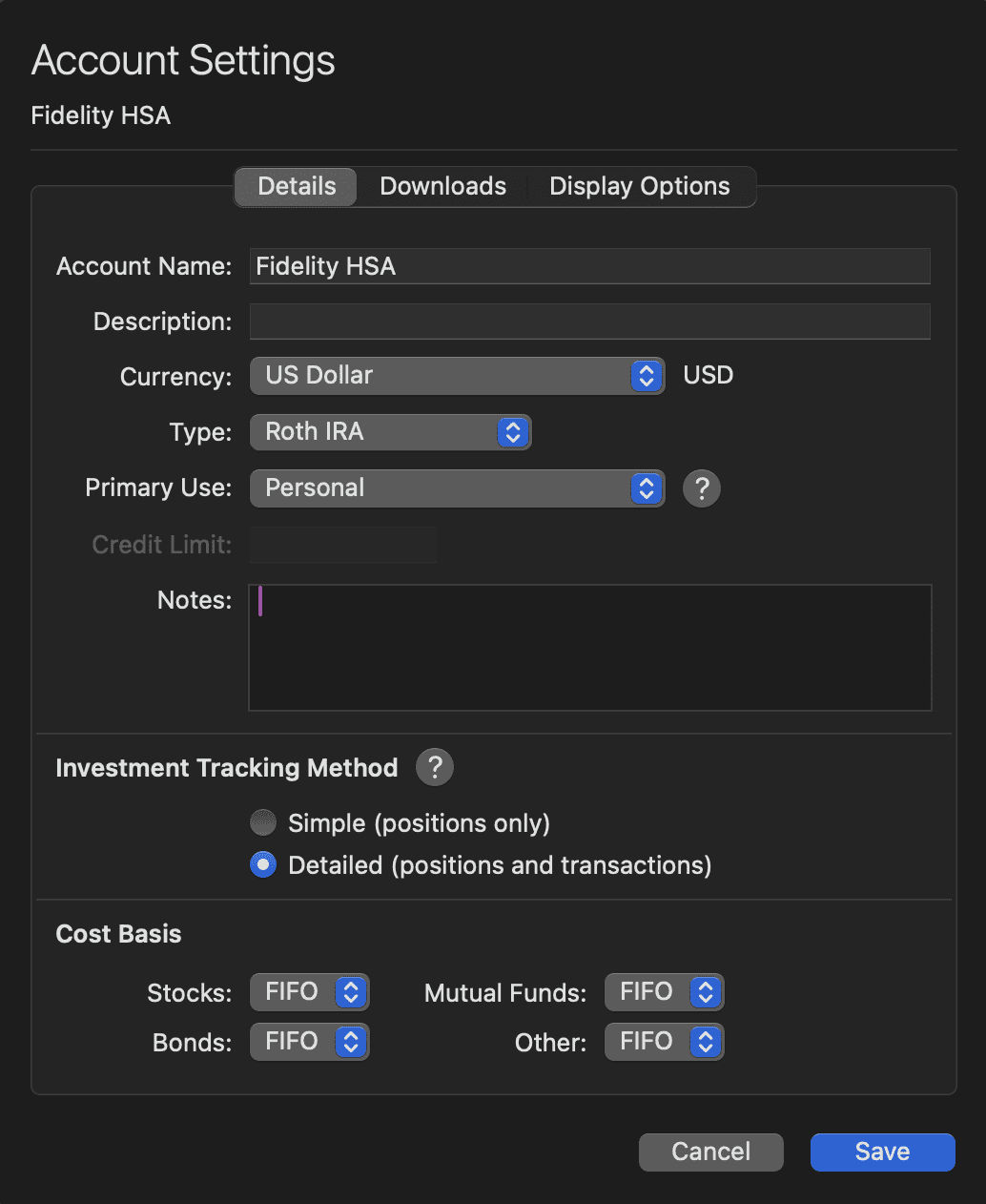Click inside the Account Name field
The width and height of the screenshot is (986, 1204).
coord(589,266)
